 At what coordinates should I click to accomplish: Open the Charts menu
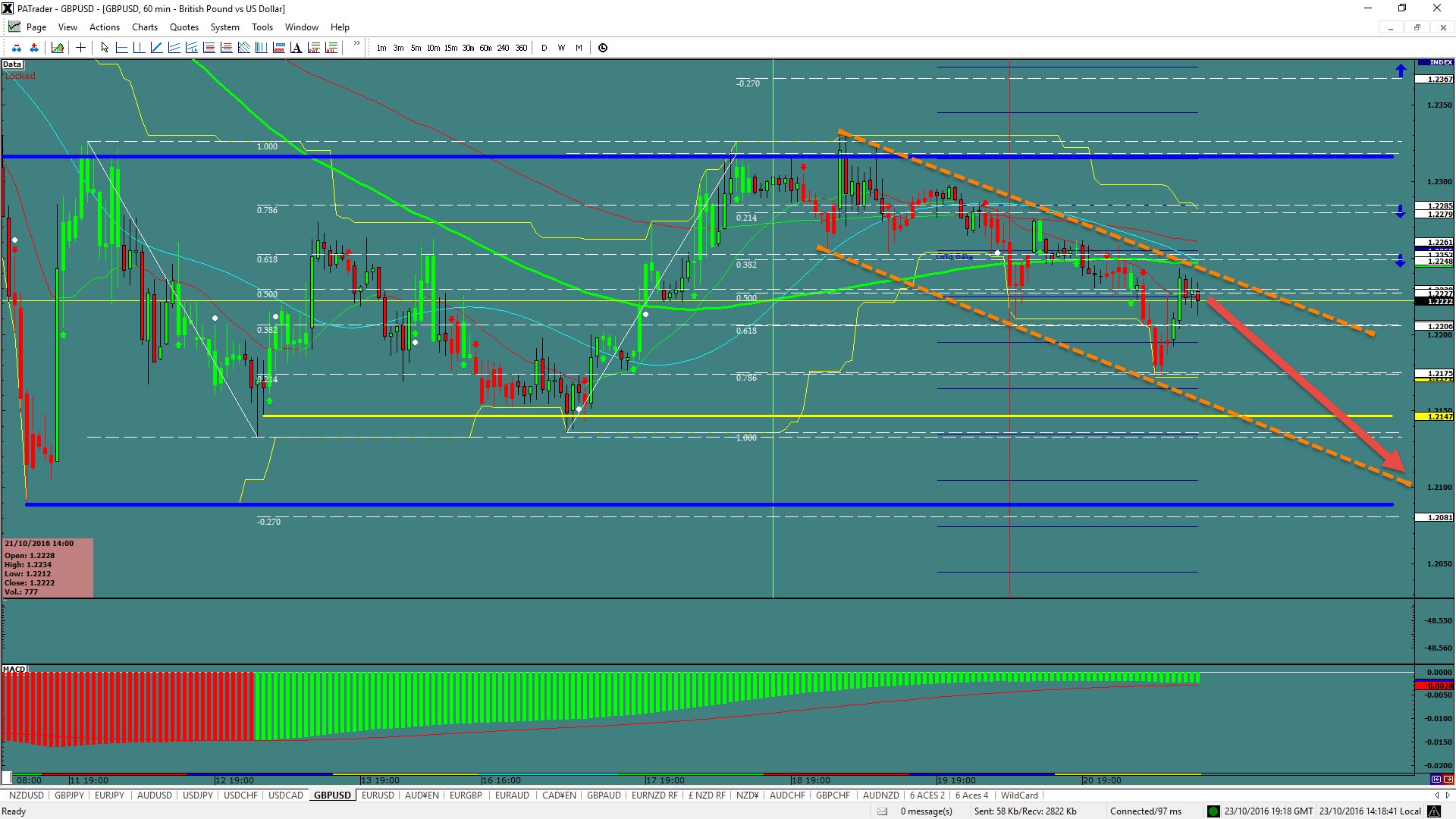tap(144, 27)
